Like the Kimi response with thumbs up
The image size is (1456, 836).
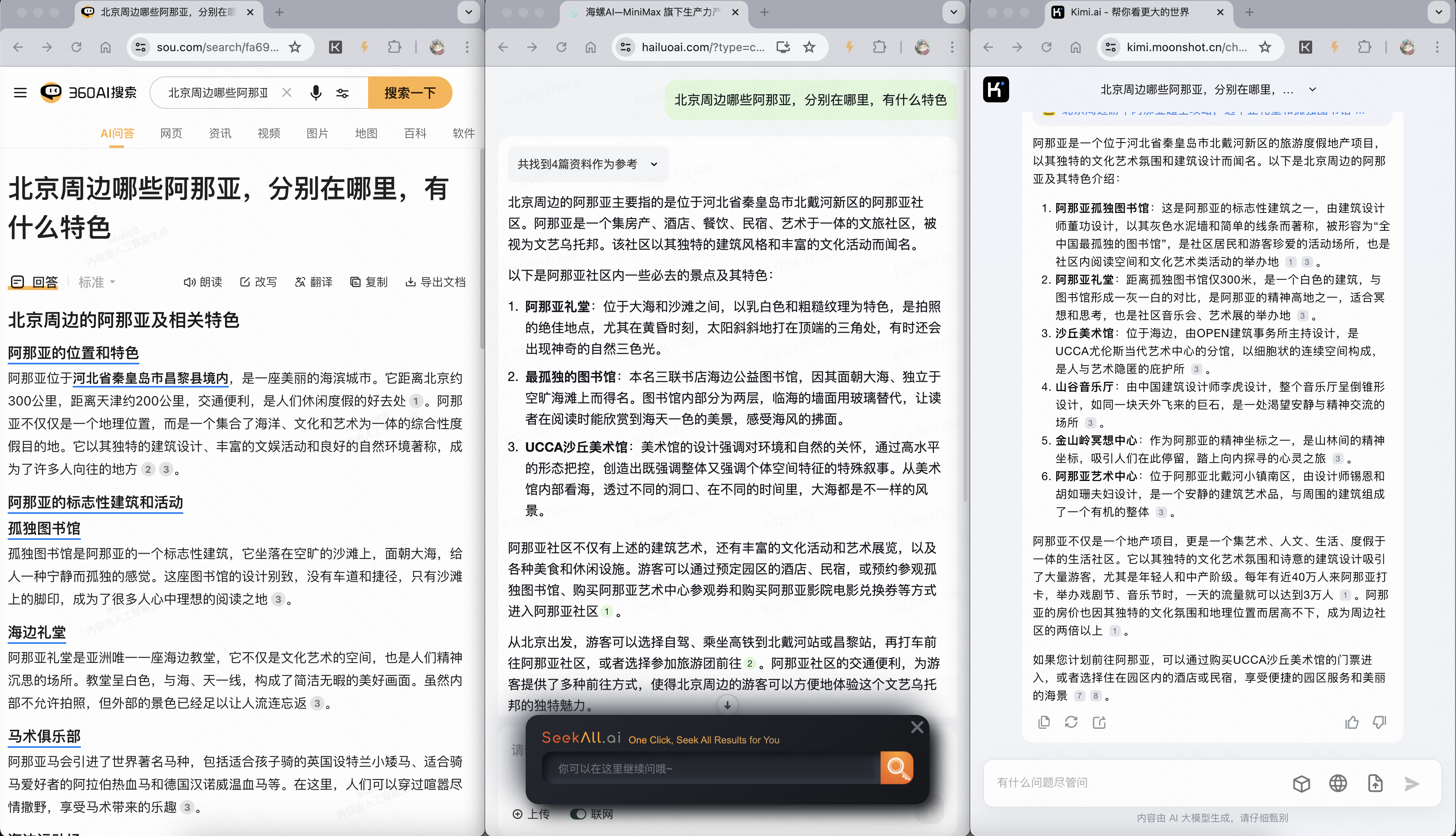point(1352,722)
